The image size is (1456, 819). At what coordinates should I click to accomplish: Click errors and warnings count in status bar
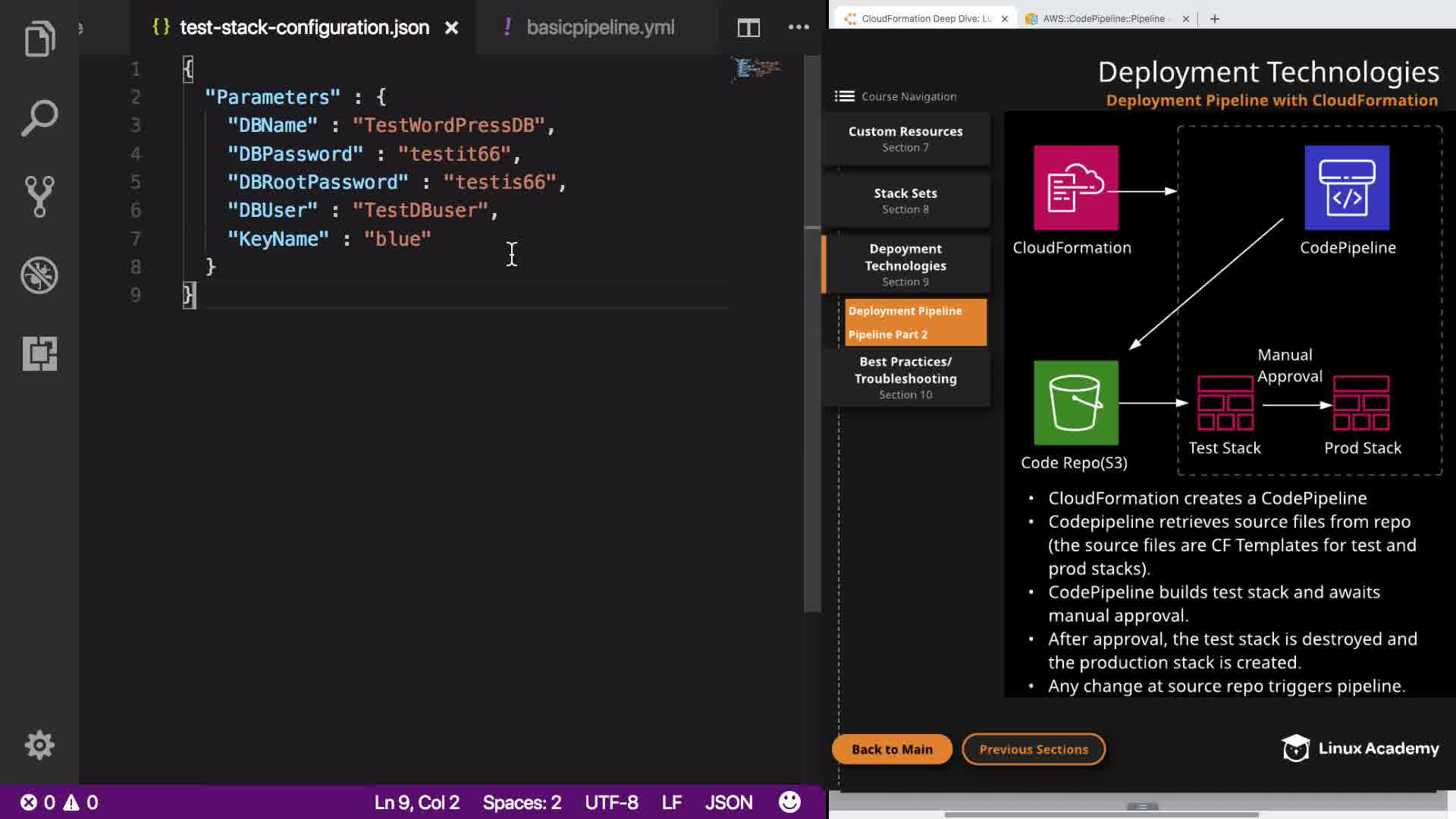coord(59,802)
